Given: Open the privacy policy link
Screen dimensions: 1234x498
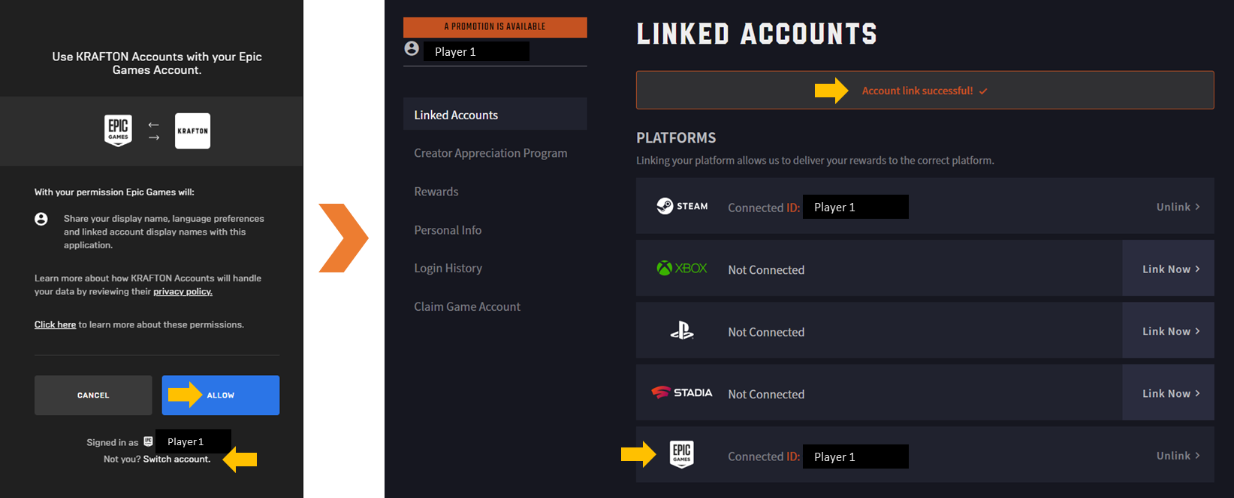Looking at the screenshot, I should (183, 292).
